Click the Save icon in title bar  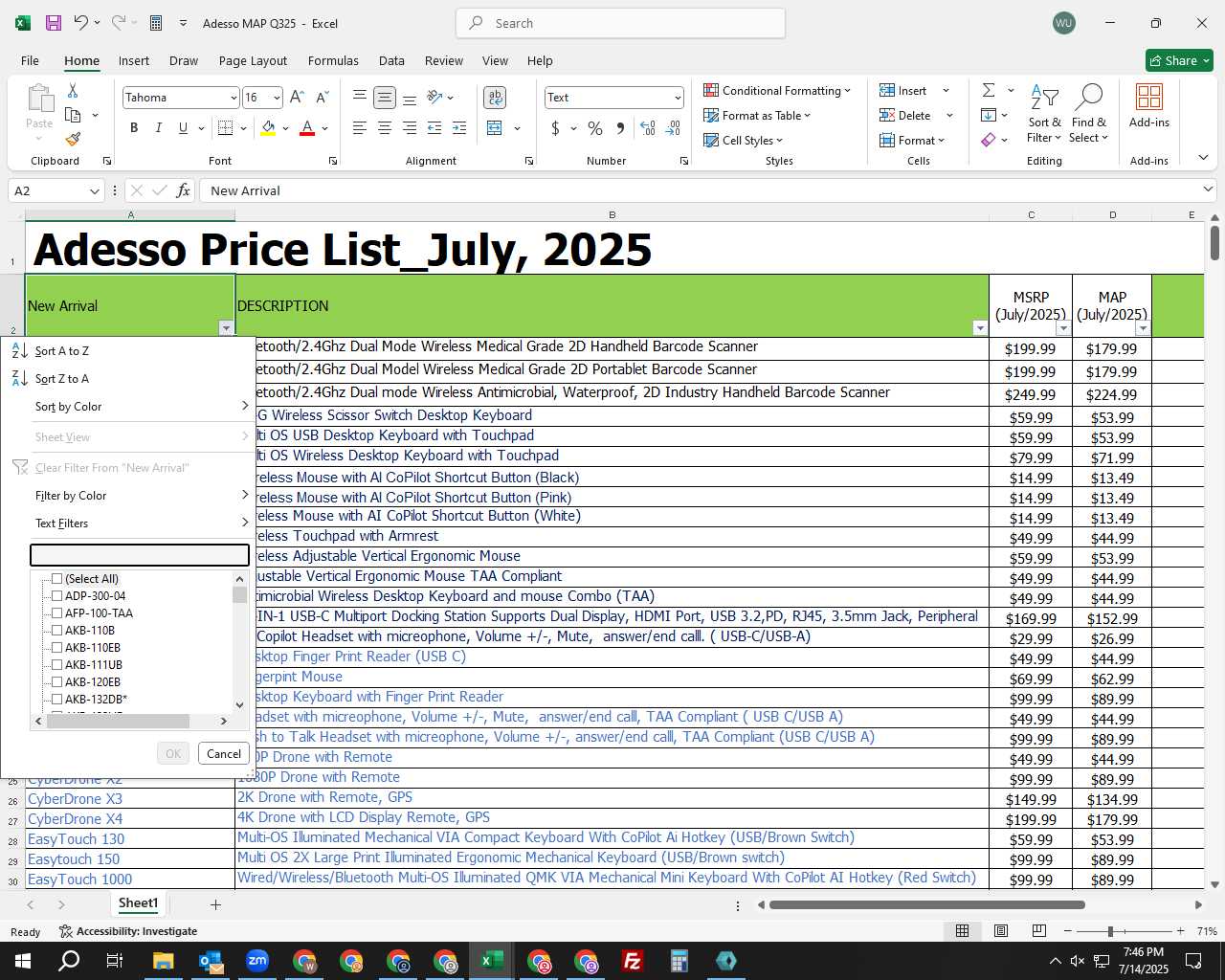[x=54, y=23]
